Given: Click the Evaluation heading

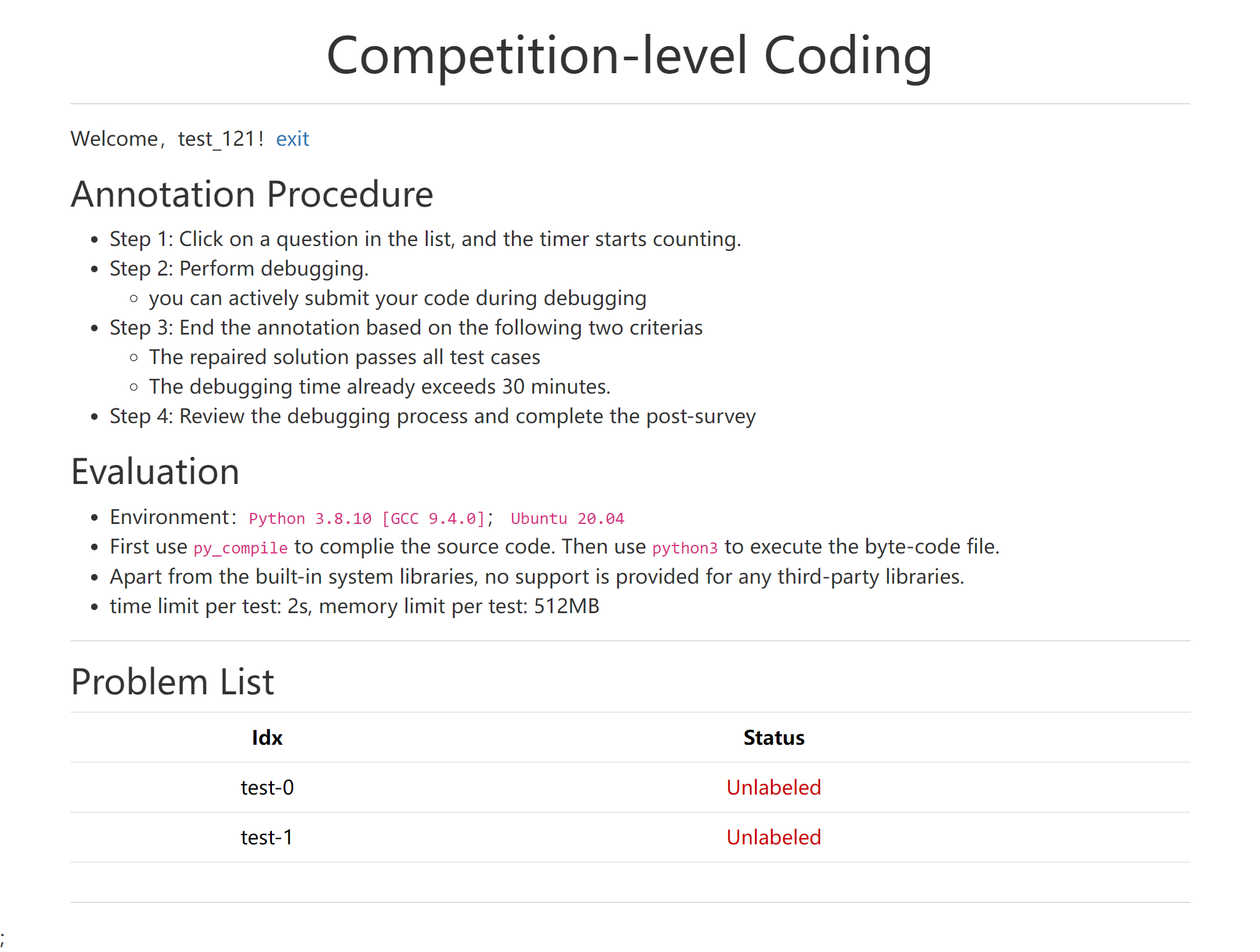Looking at the screenshot, I should (155, 472).
